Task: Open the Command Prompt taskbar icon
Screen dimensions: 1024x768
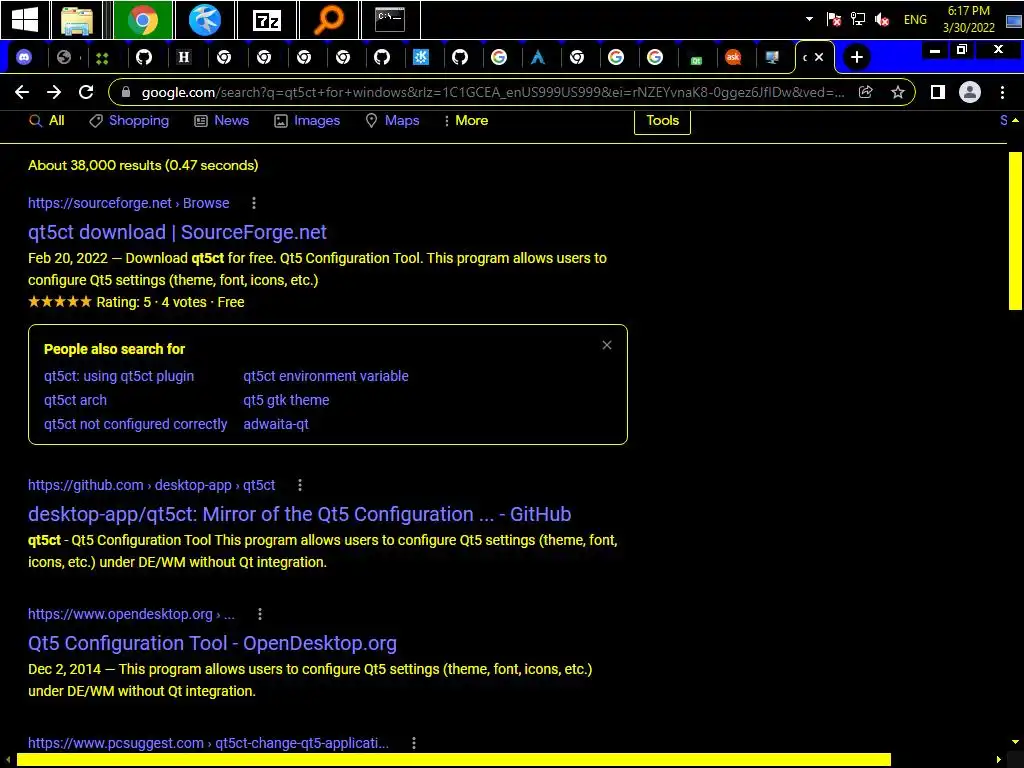Action: [391, 20]
